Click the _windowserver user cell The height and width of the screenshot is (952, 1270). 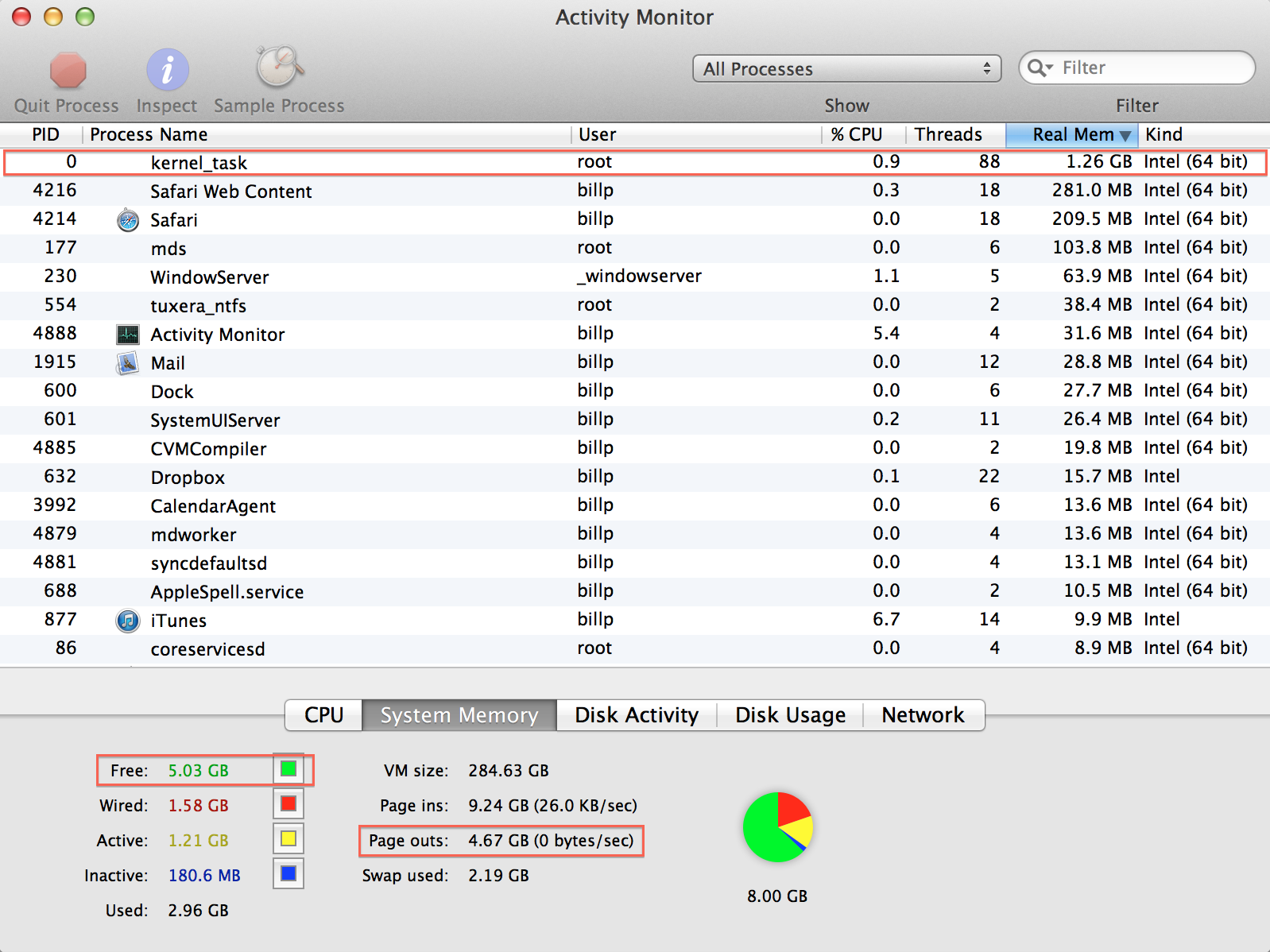pos(640,277)
